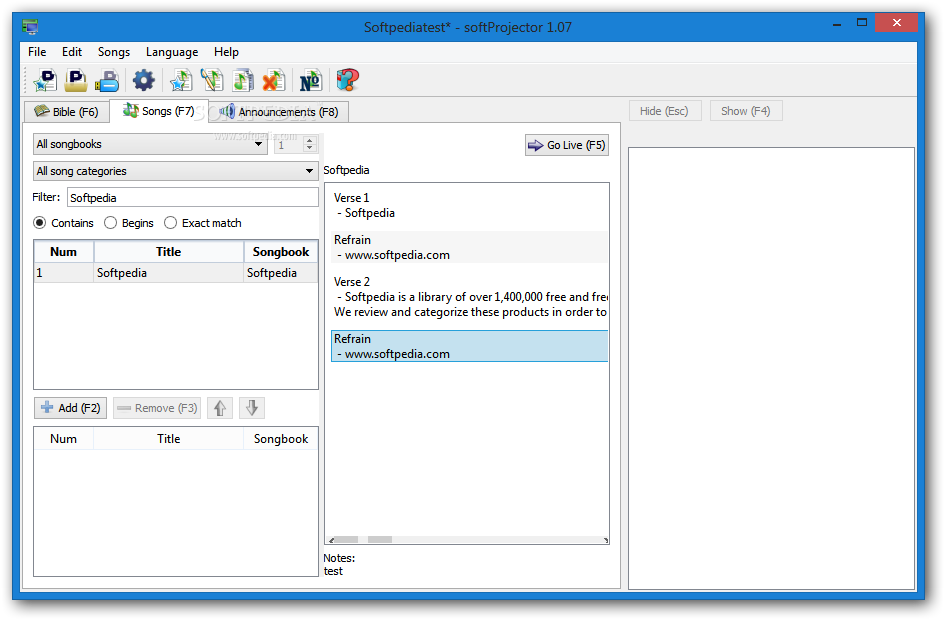Click the Add (F2) button
This screenshot has width=945, height=620.
click(x=71, y=408)
